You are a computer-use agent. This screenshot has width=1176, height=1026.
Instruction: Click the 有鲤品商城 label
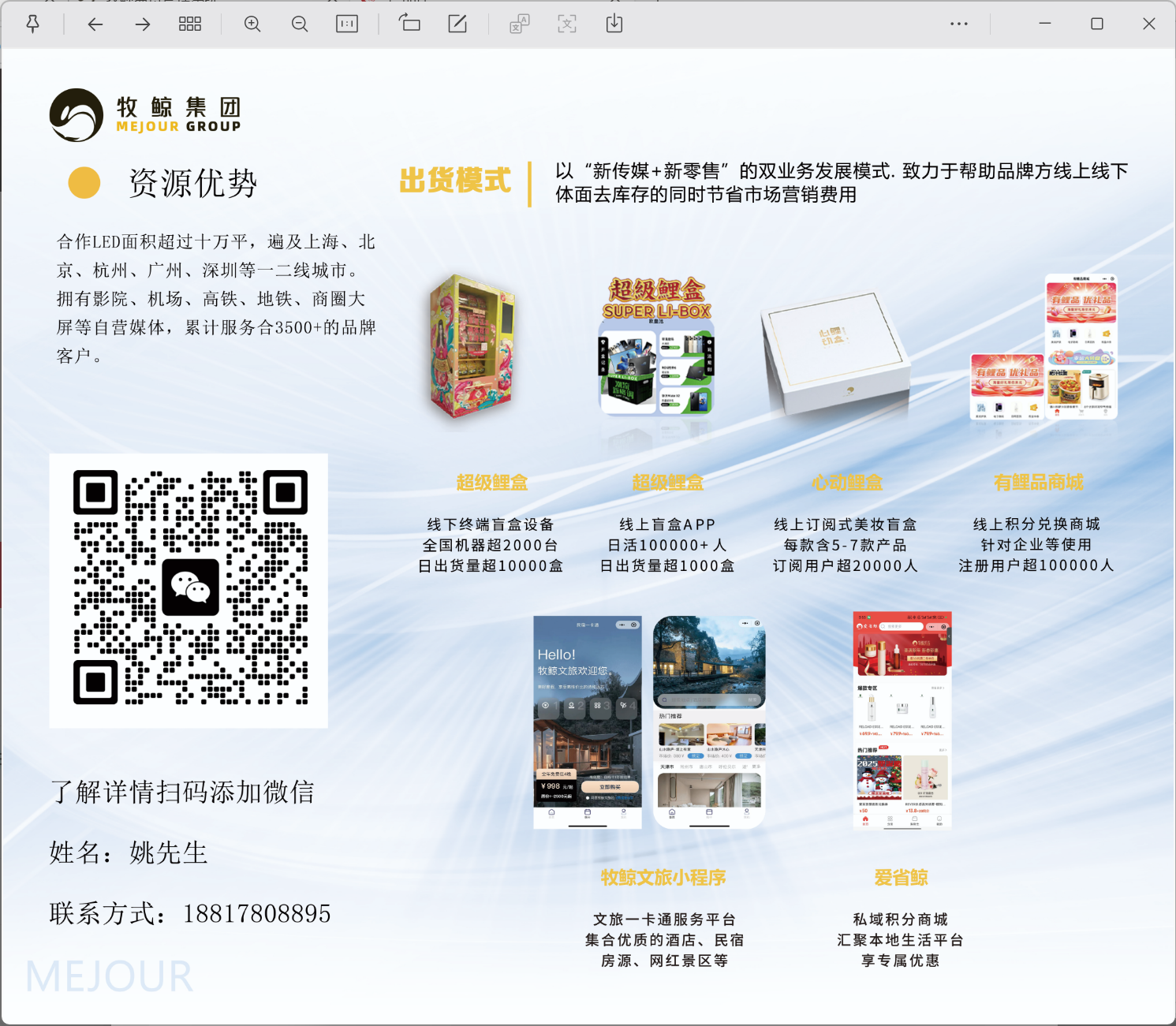click(x=1039, y=482)
